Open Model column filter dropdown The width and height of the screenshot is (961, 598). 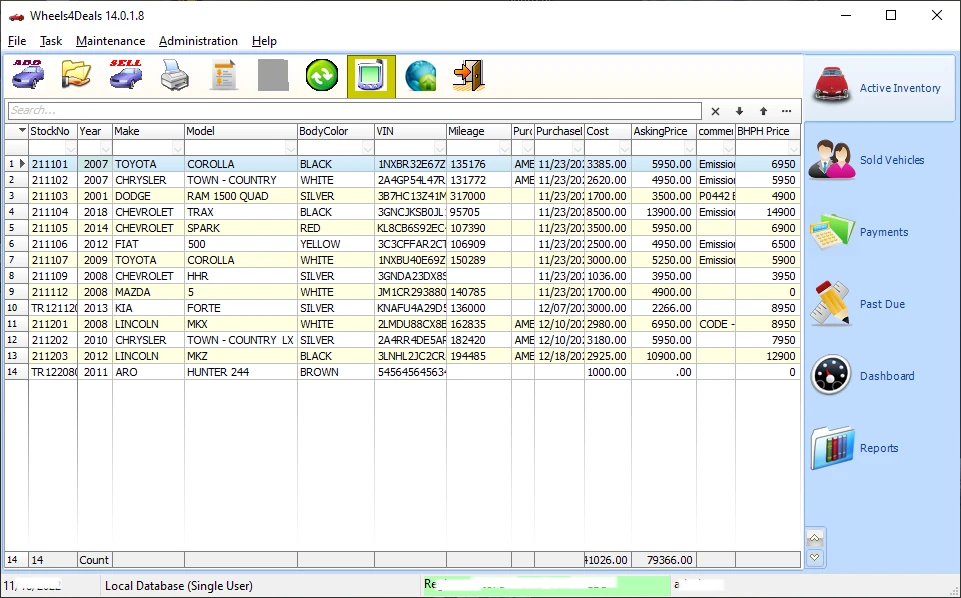291,148
